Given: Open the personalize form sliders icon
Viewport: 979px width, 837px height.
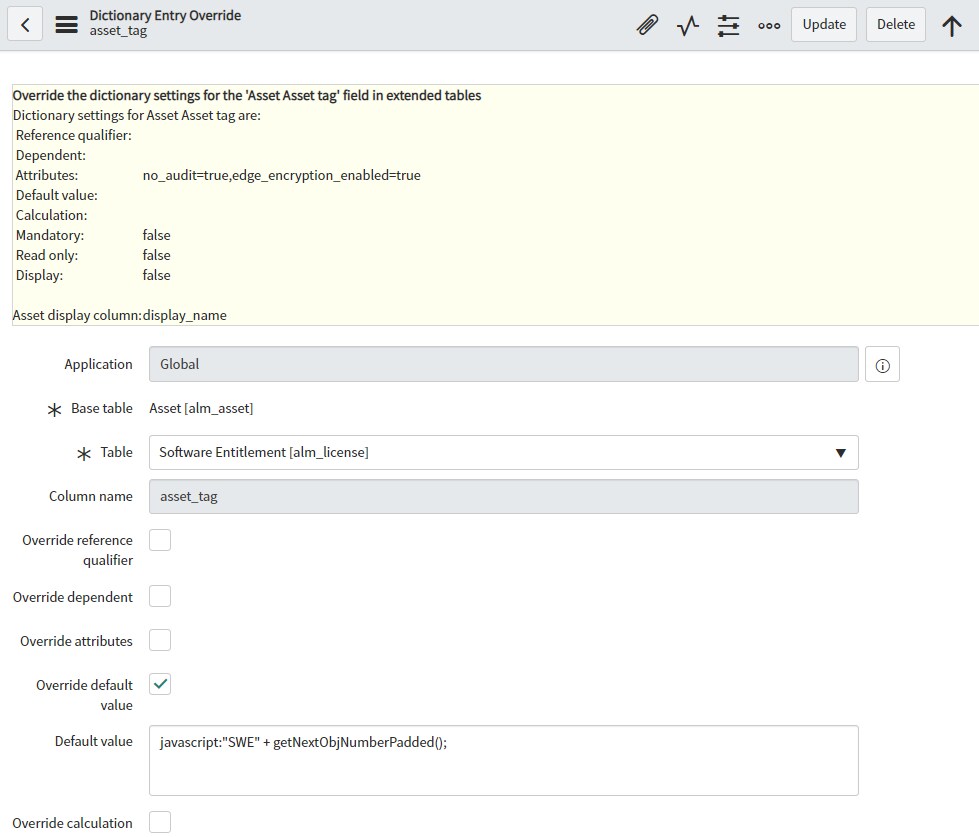Looking at the screenshot, I should tap(727, 24).
